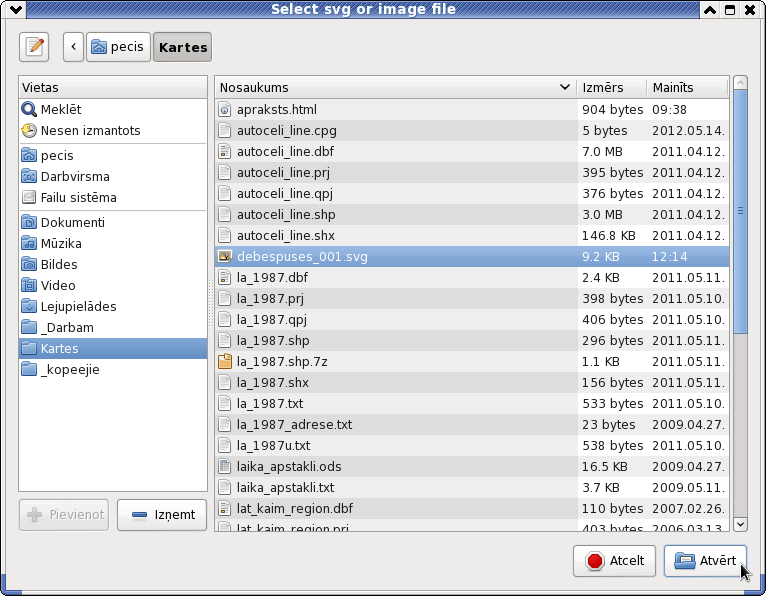
Task: Open the window menu arrow in title bar
Action: [x=15, y=9]
